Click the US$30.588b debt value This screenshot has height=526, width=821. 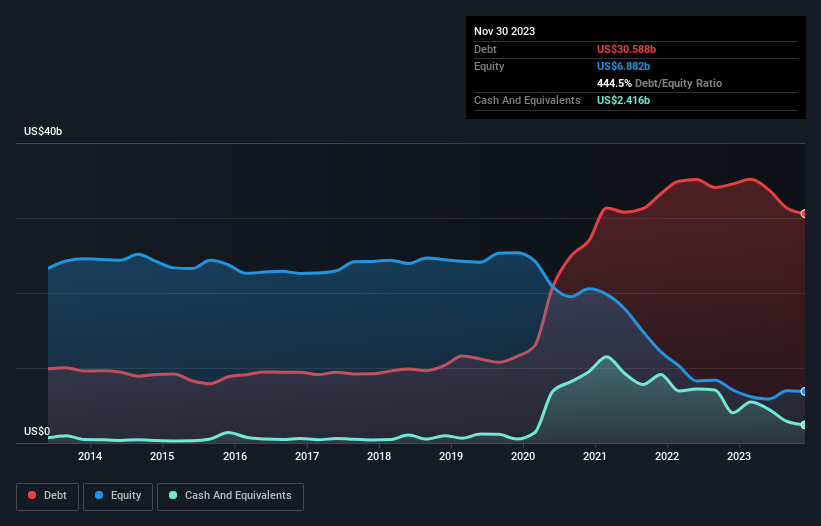(626, 49)
